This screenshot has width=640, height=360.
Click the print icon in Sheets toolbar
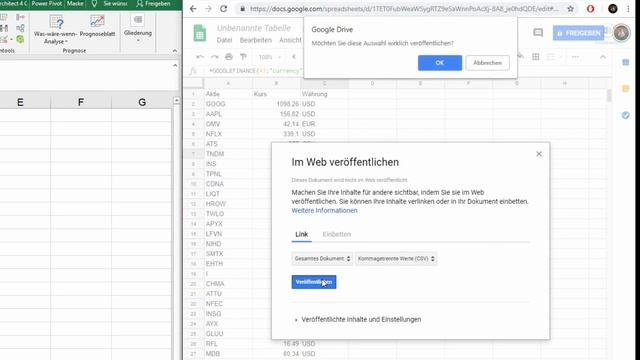[x=229, y=57]
